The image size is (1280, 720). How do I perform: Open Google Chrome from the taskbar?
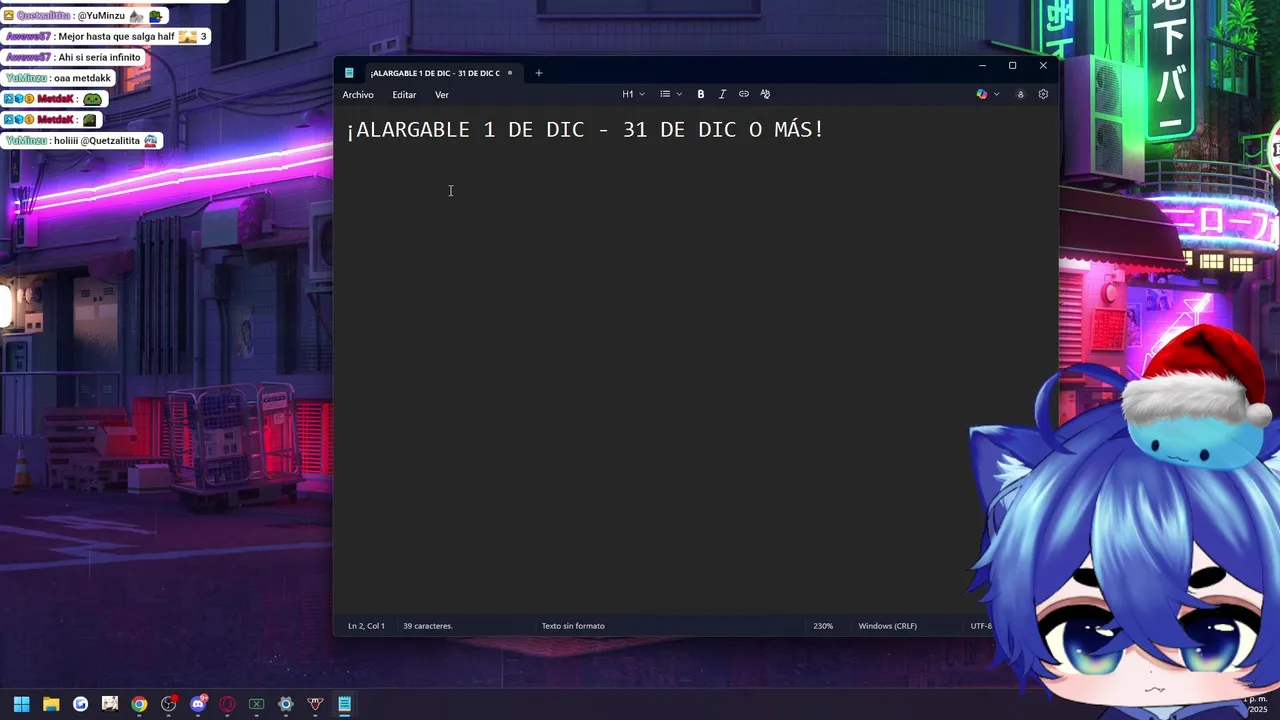coord(139,704)
